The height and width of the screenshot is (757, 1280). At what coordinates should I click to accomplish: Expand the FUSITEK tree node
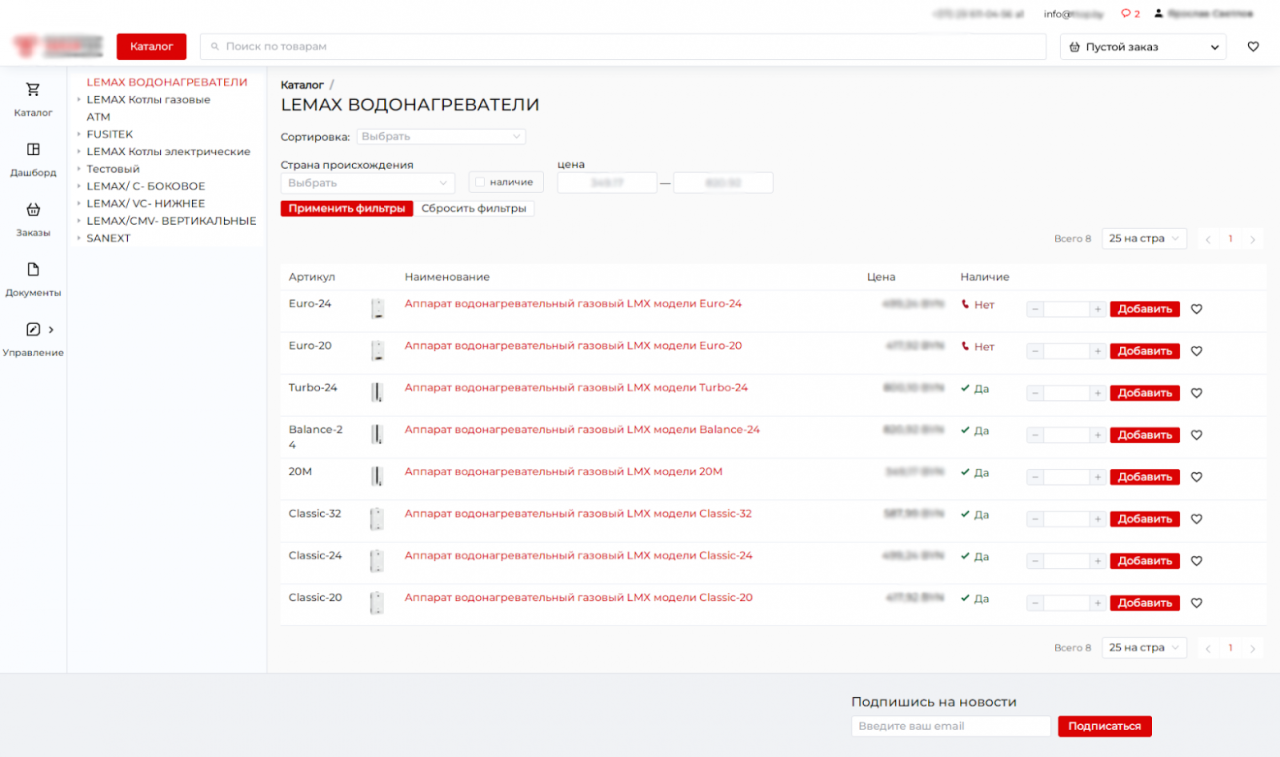click(x=79, y=134)
